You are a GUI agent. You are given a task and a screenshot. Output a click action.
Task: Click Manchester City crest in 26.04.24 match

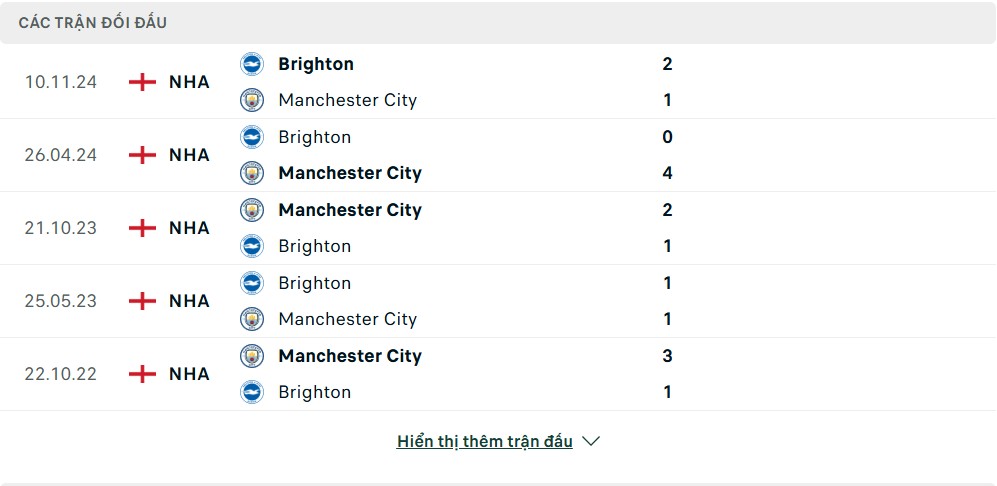(x=252, y=173)
